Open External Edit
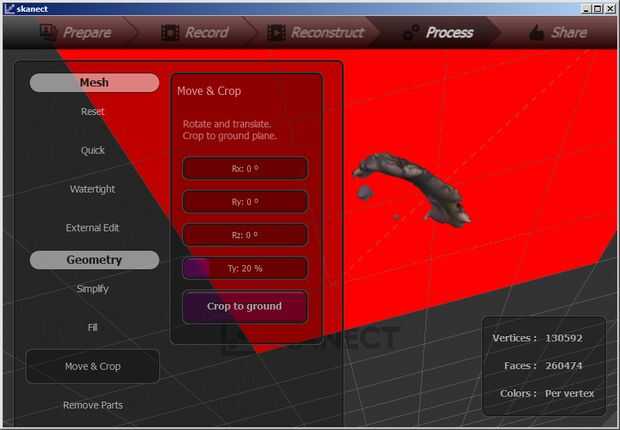Viewport: 620px width, 430px height. coord(93,228)
